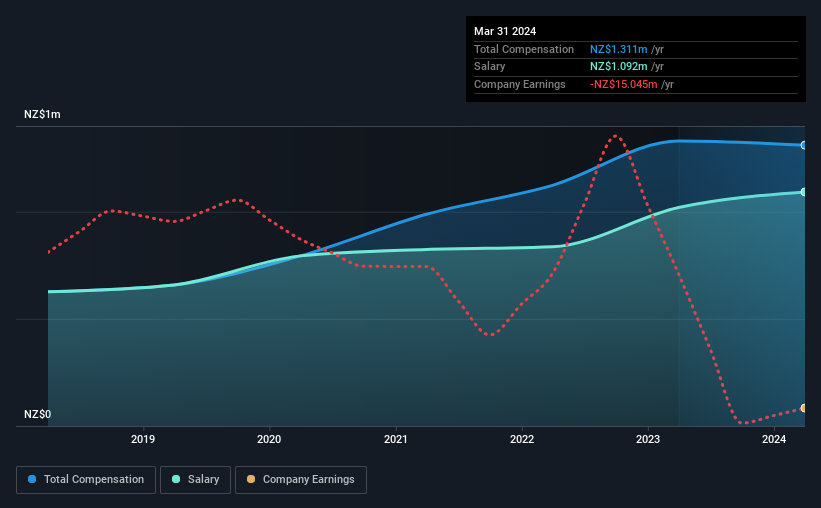This screenshot has width=821, height=508.
Task: Click the Salary line endpoint marker
Action: [x=803, y=192]
